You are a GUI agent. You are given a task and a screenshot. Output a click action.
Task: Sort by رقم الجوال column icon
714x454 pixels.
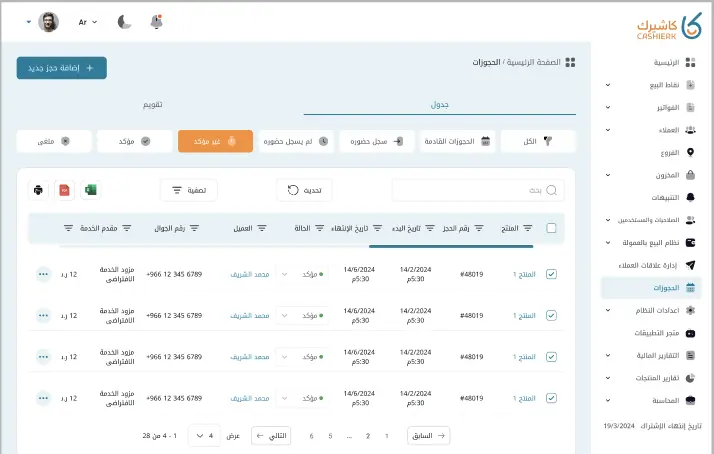click(x=194, y=228)
